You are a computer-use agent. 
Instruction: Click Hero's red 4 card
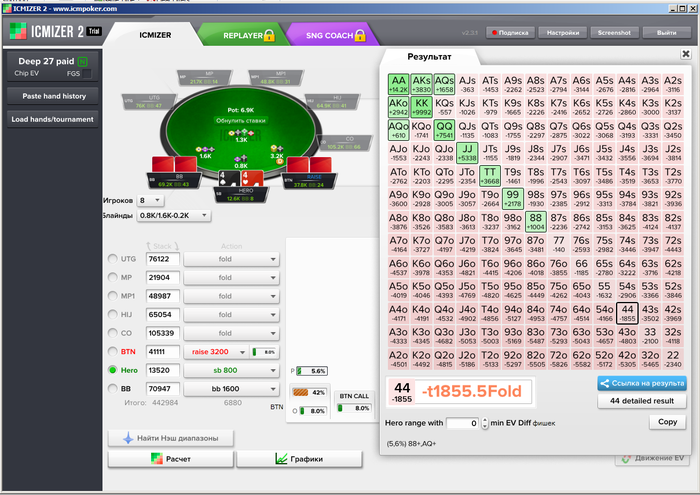(x=251, y=179)
